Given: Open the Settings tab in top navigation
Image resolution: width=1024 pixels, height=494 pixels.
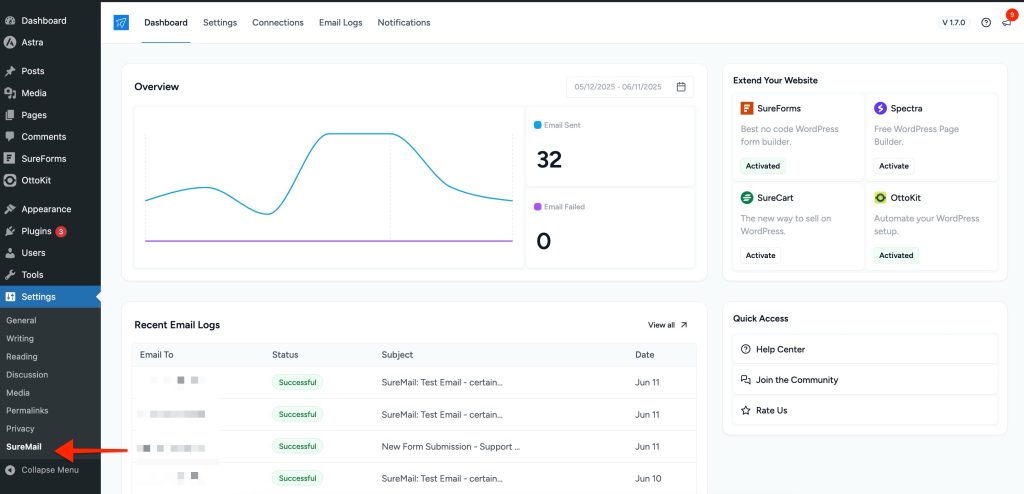Looking at the screenshot, I should (x=220, y=23).
